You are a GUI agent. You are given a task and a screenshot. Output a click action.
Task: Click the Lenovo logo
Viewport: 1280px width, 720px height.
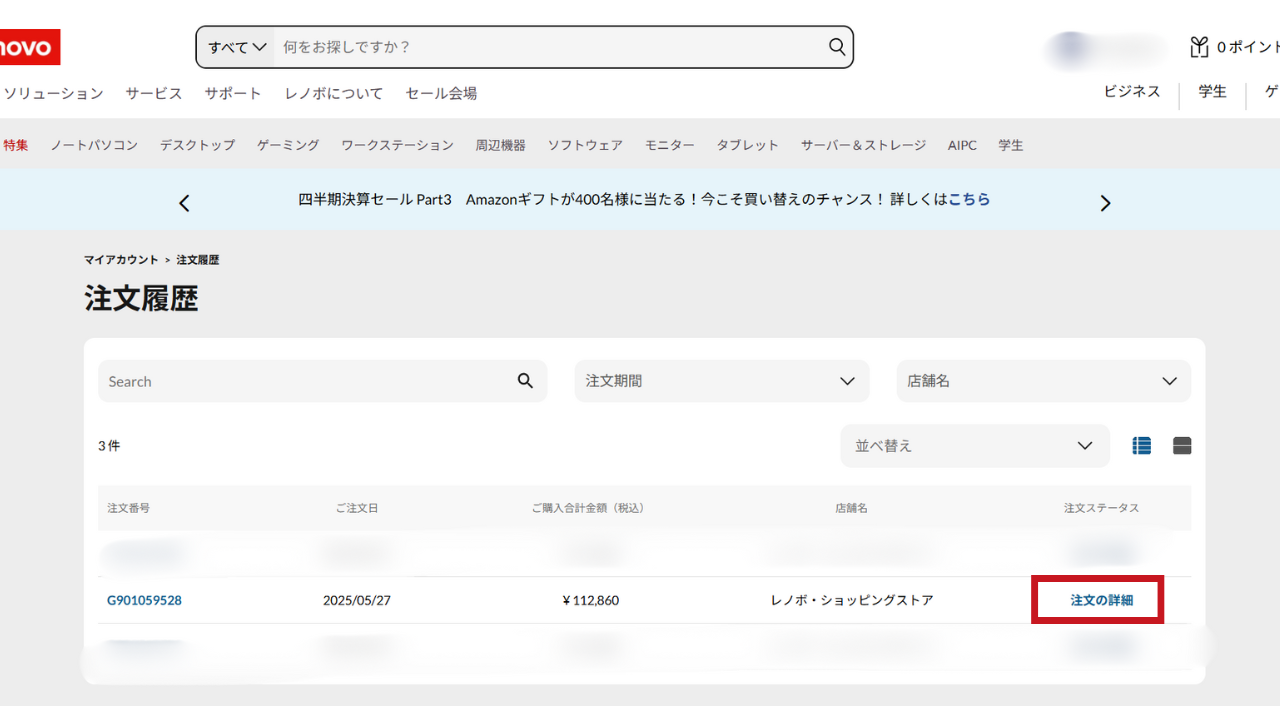pyautogui.click(x=28, y=47)
